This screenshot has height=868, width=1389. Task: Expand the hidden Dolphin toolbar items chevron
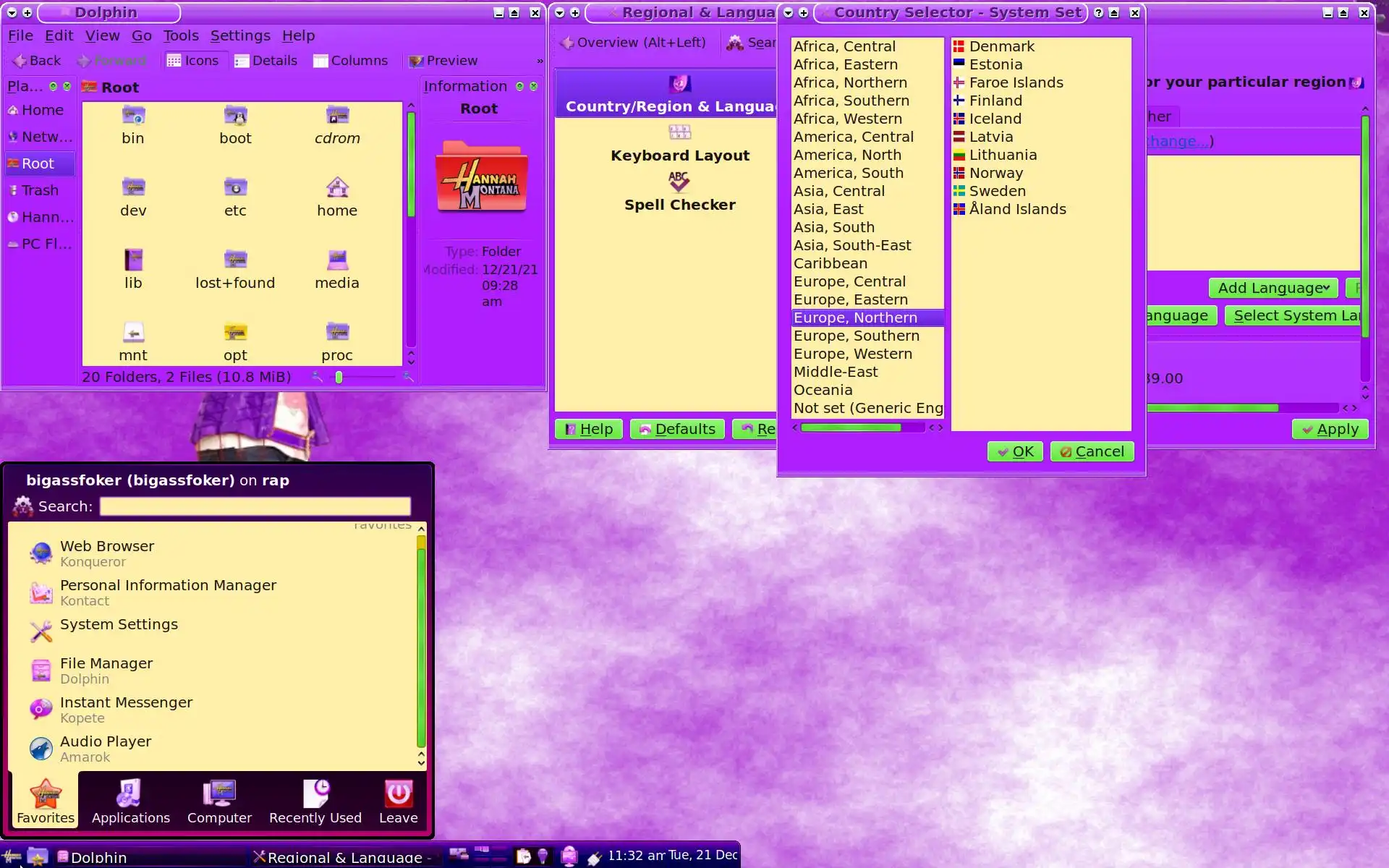[x=540, y=61]
